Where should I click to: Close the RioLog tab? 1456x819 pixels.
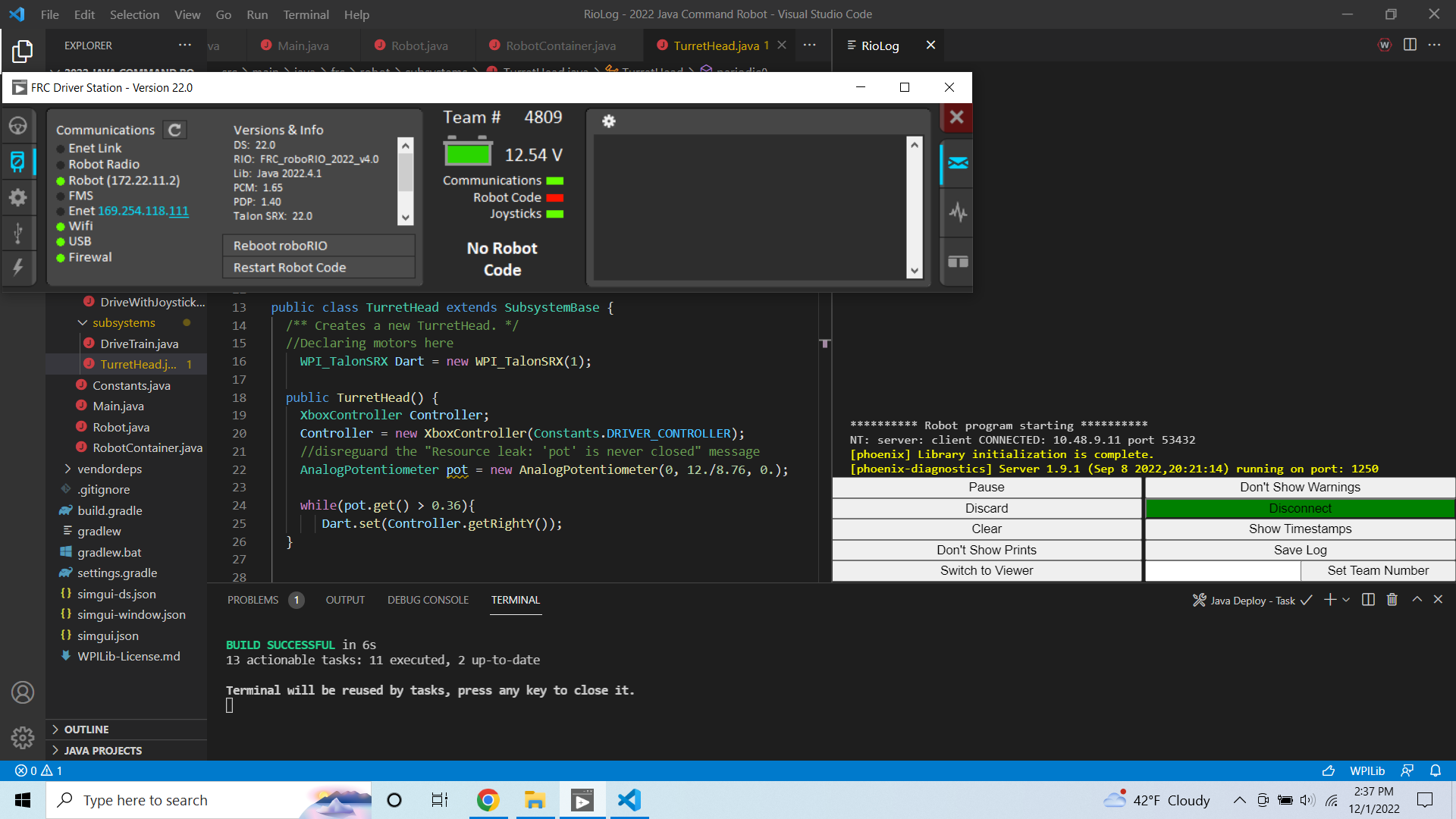[x=930, y=45]
